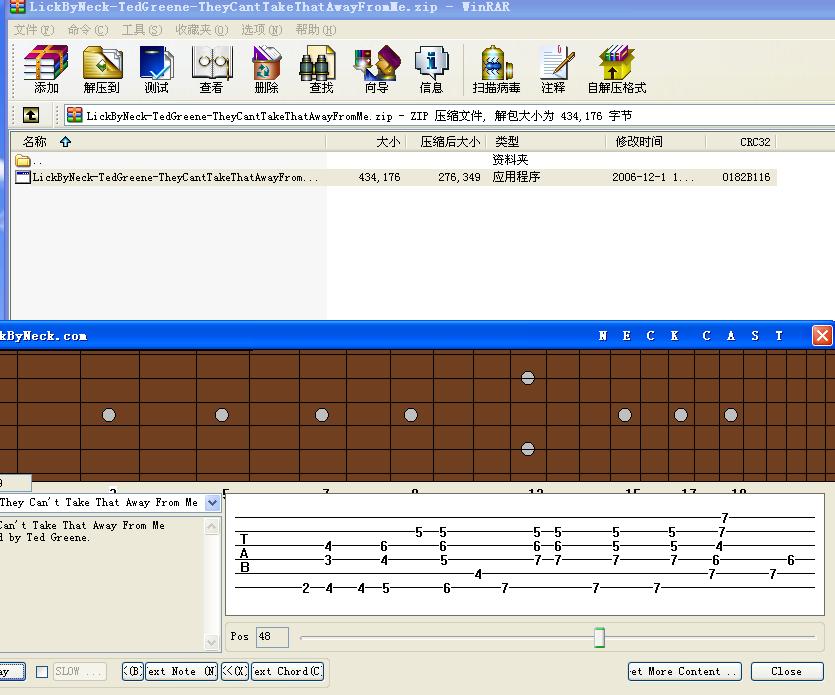This screenshot has height=695, width=835.
Task: Click the NECK CAST title text
Action: point(691,336)
